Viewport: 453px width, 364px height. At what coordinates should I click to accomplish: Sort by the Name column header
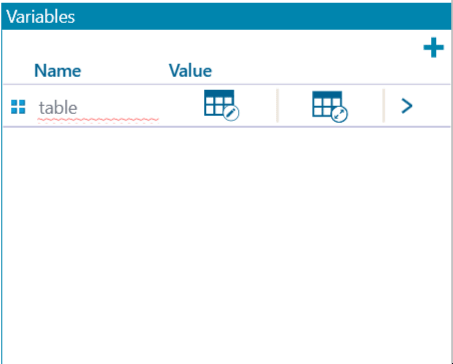coord(58,71)
